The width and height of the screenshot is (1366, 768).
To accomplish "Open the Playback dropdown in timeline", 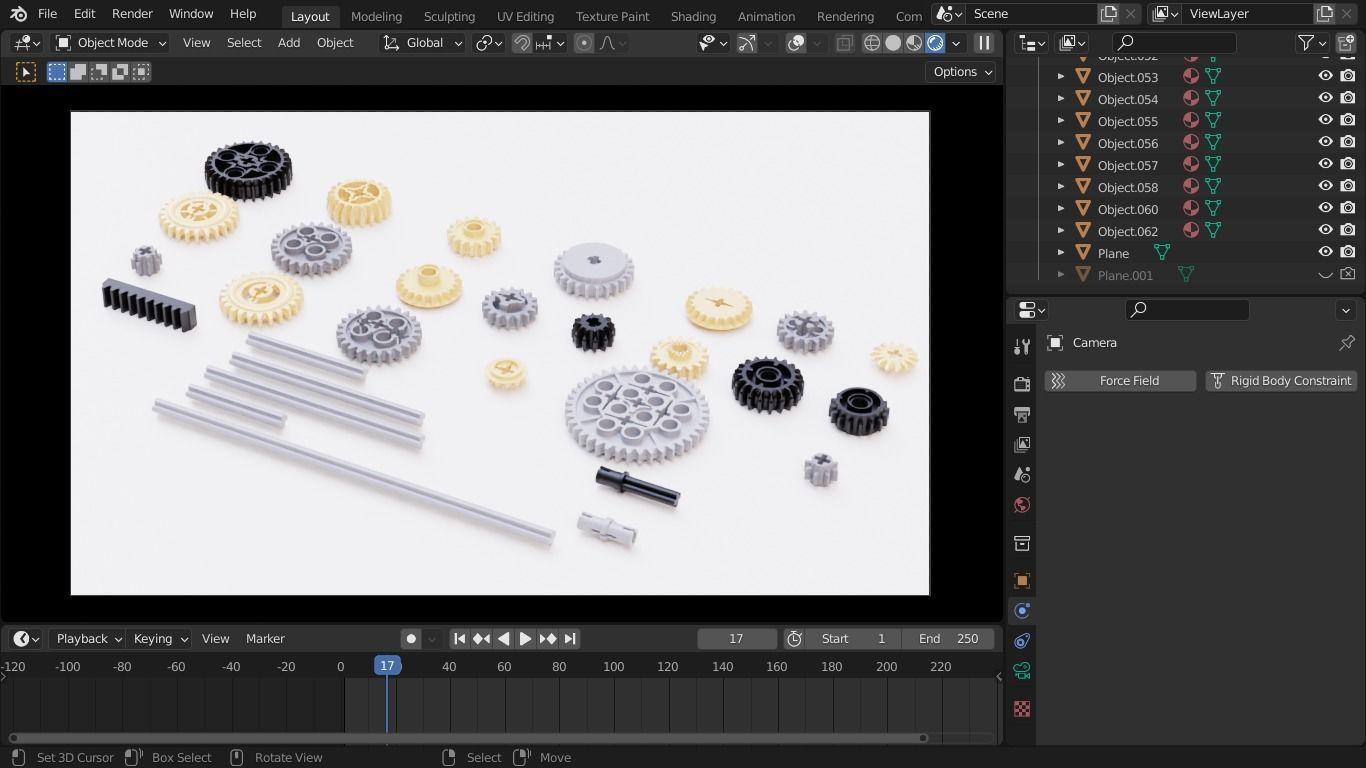I will coord(87,639).
